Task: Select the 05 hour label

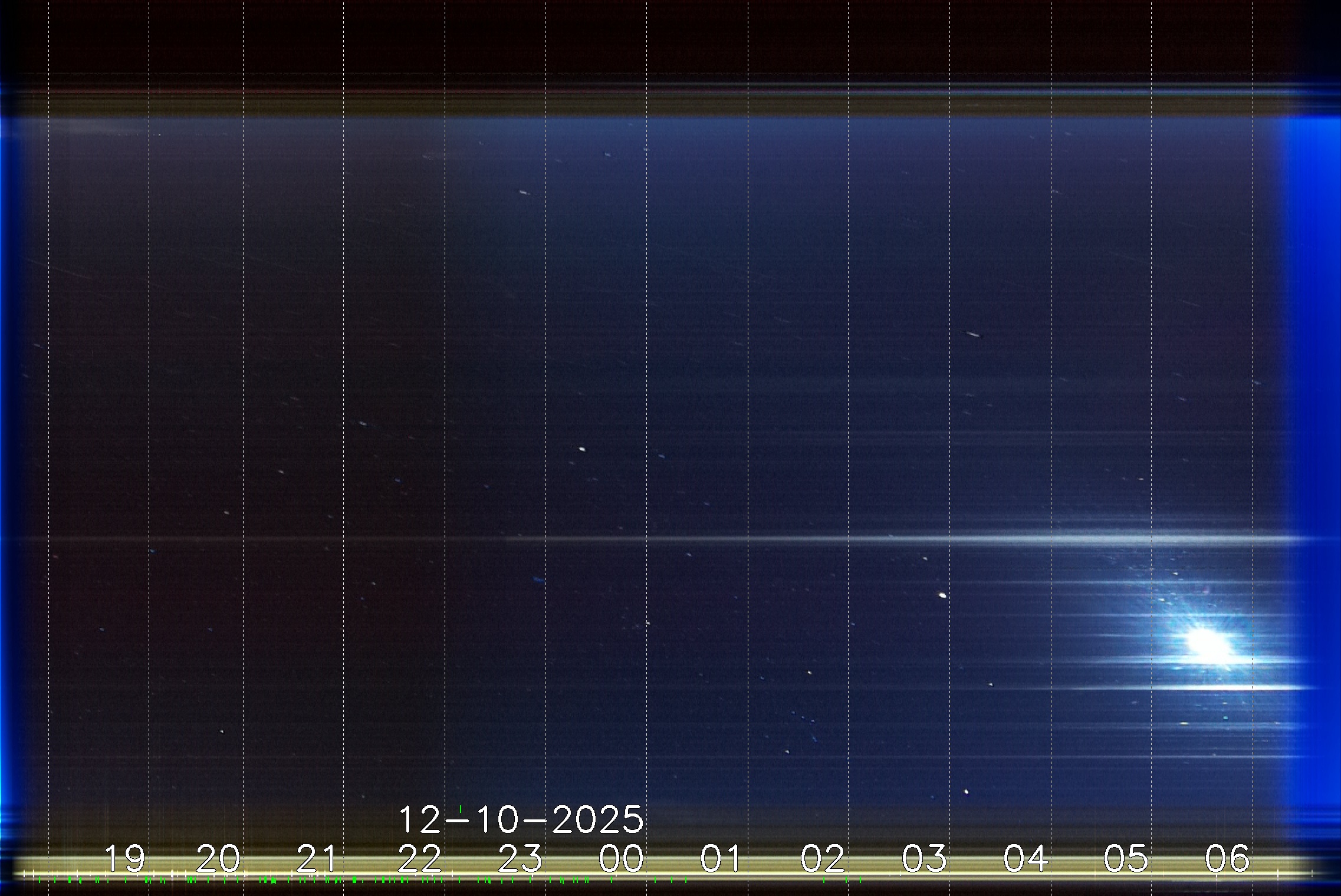Action: coord(1126,858)
